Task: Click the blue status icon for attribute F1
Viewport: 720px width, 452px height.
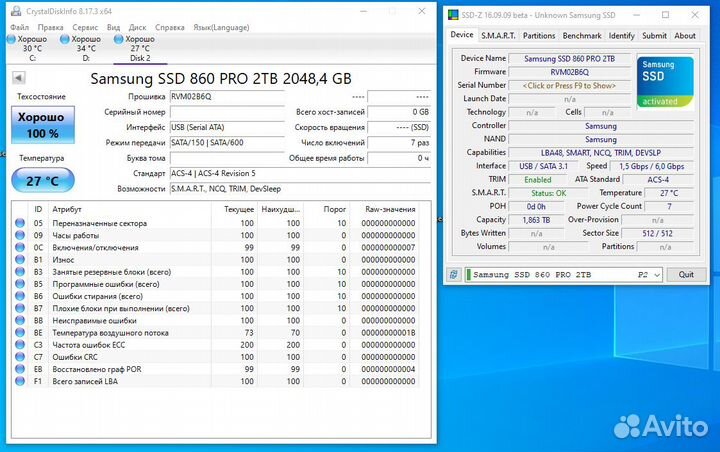Action: (x=20, y=381)
